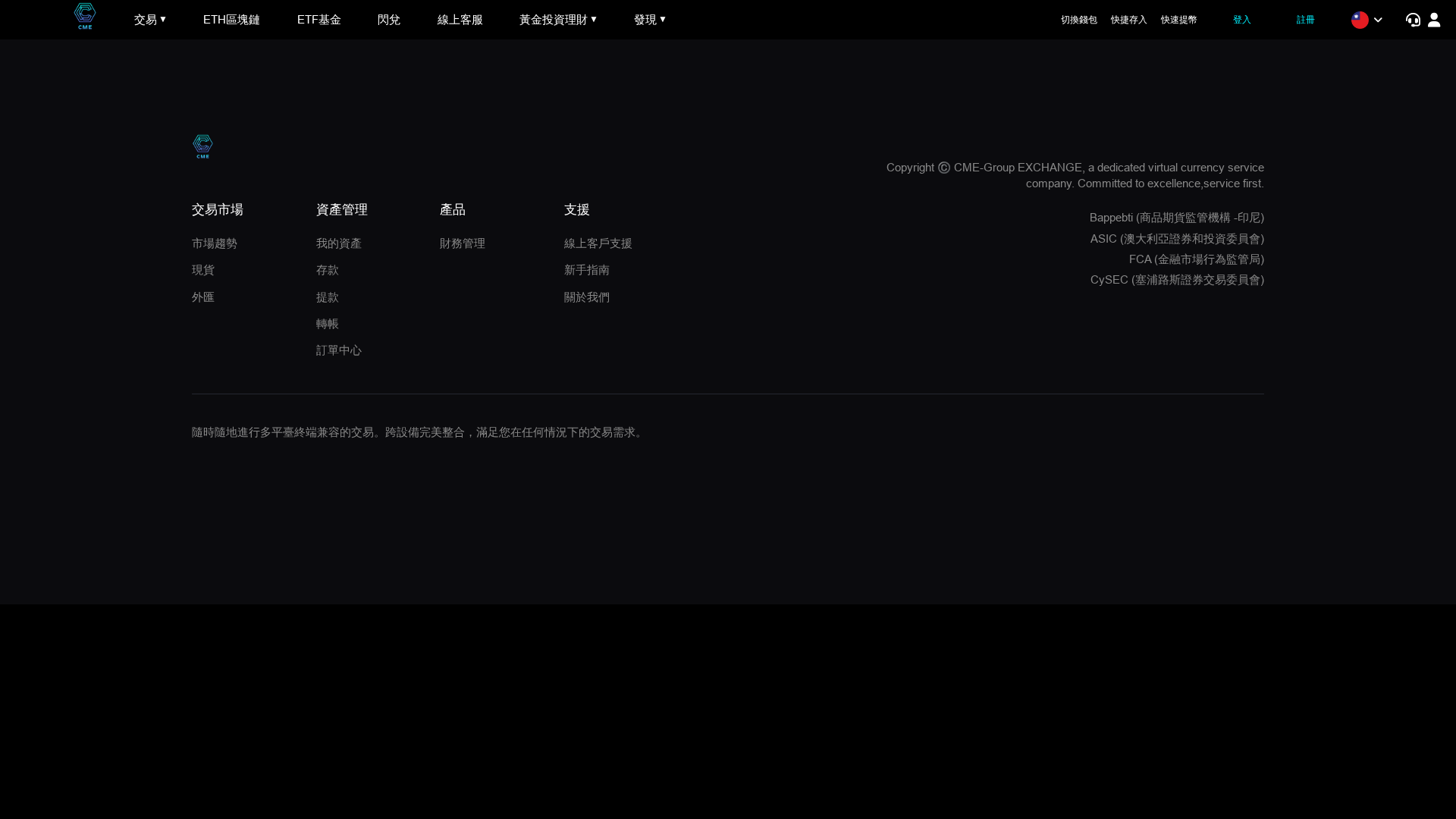Open the 訂單中心 footer link
This screenshot has width=1456, height=819.
point(338,350)
